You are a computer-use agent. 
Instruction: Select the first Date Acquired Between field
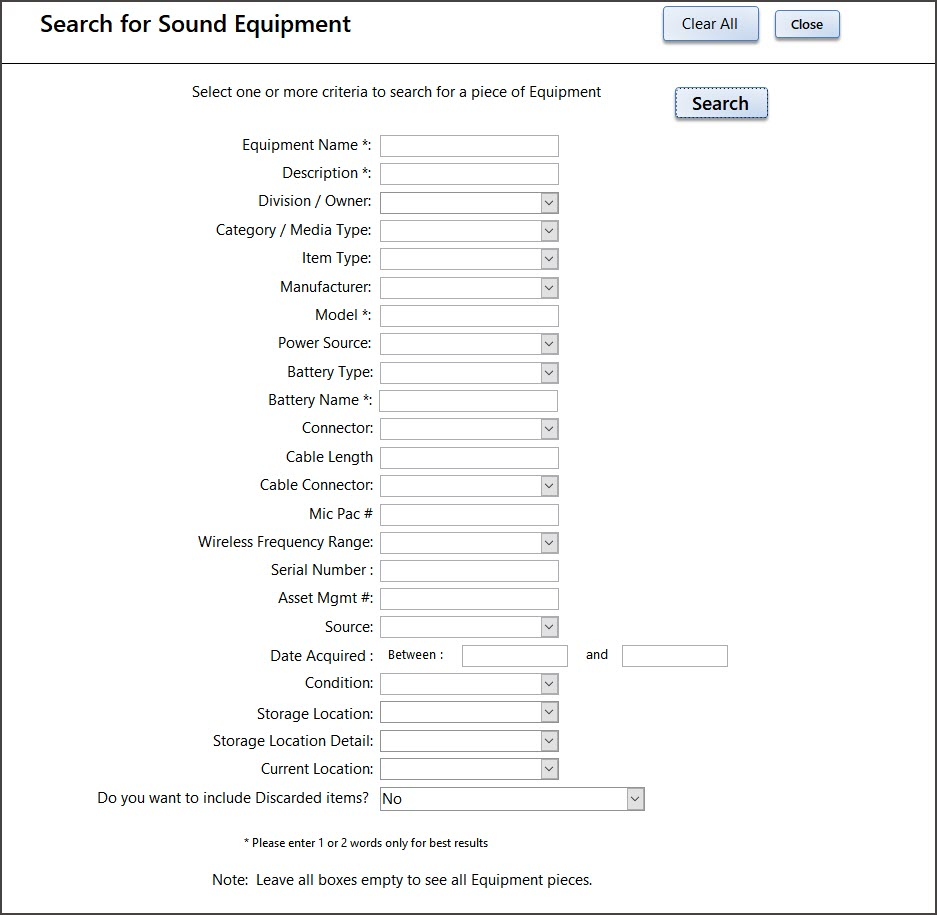click(x=515, y=656)
